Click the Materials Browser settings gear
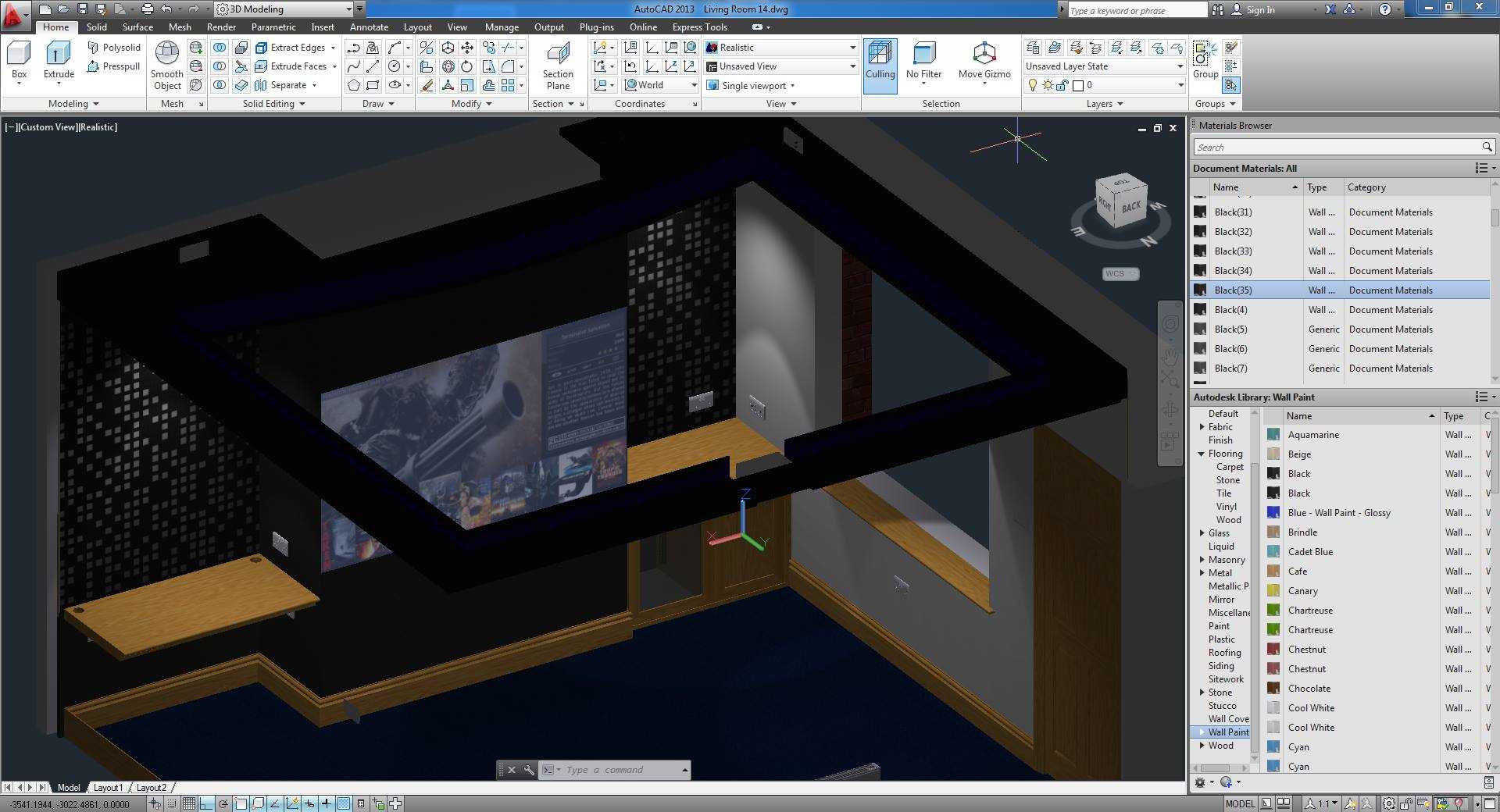The height and width of the screenshot is (812, 1500). (x=1200, y=782)
